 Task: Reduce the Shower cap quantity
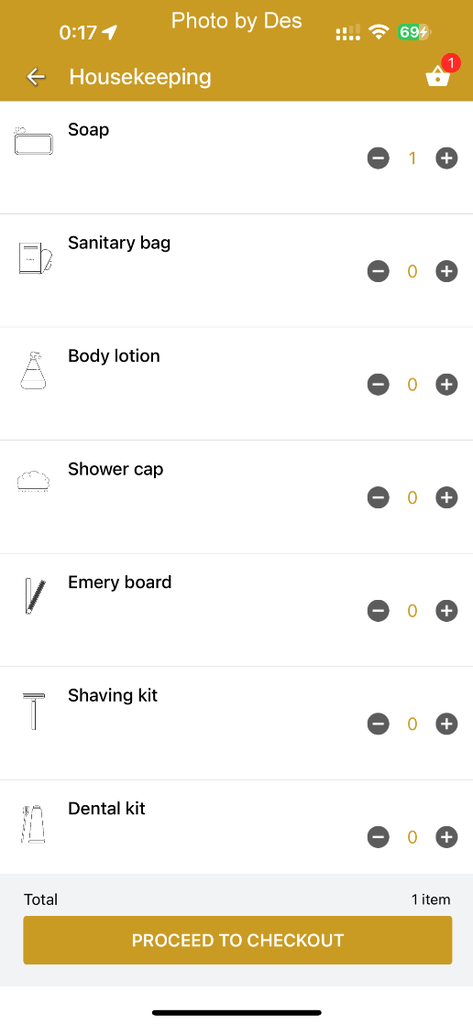pyautogui.click(x=378, y=498)
